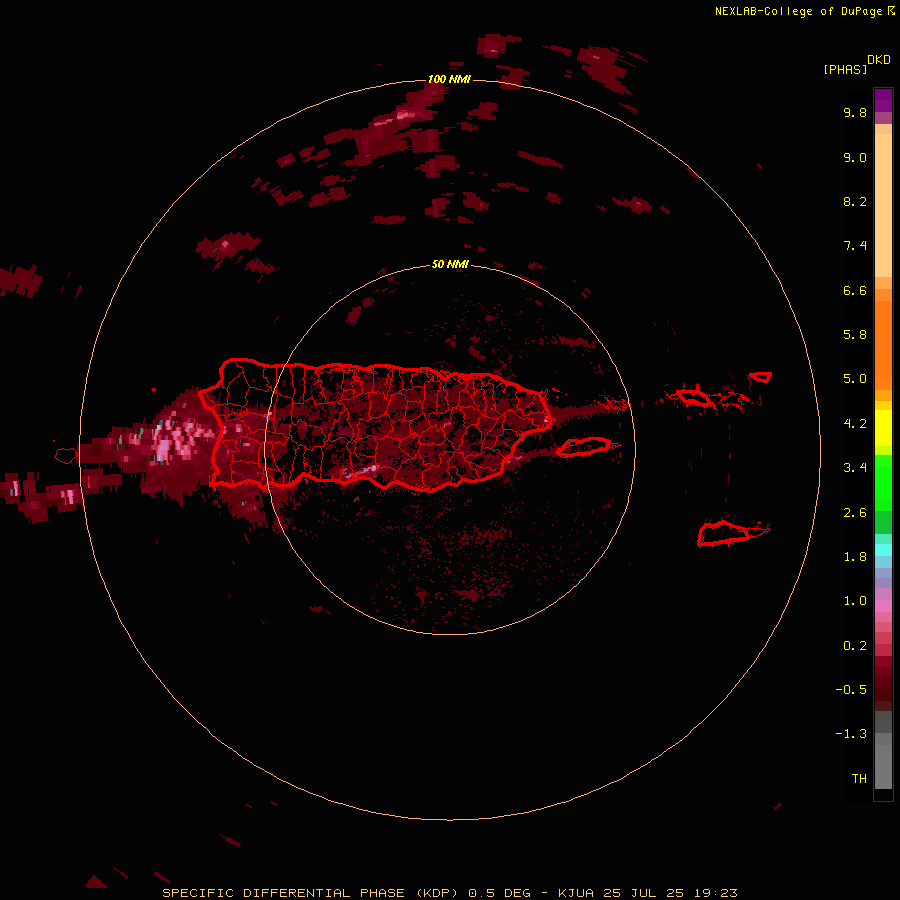Click the St. Croix island outline in the southeast
Screen dimensions: 900x900
pos(724,533)
